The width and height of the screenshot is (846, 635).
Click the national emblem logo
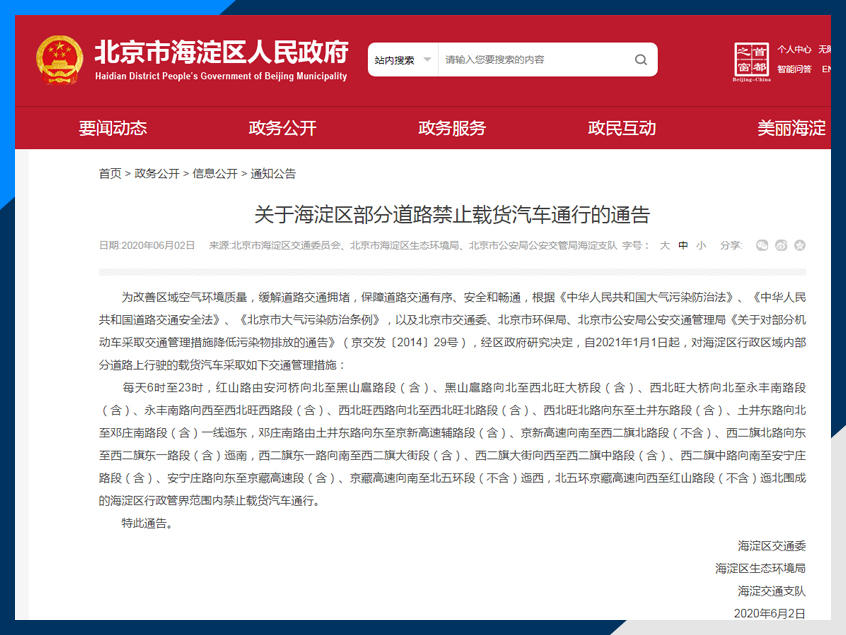point(59,60)
